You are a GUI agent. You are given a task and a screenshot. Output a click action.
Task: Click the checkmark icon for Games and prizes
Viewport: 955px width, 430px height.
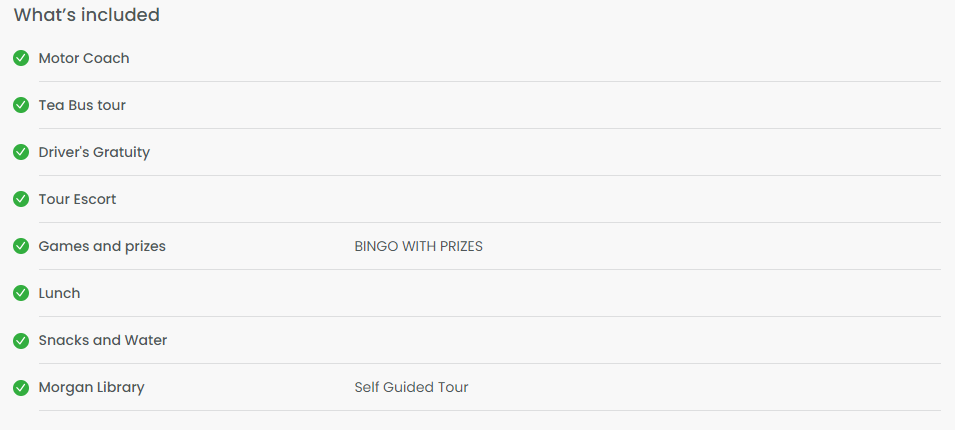[21, 246]
